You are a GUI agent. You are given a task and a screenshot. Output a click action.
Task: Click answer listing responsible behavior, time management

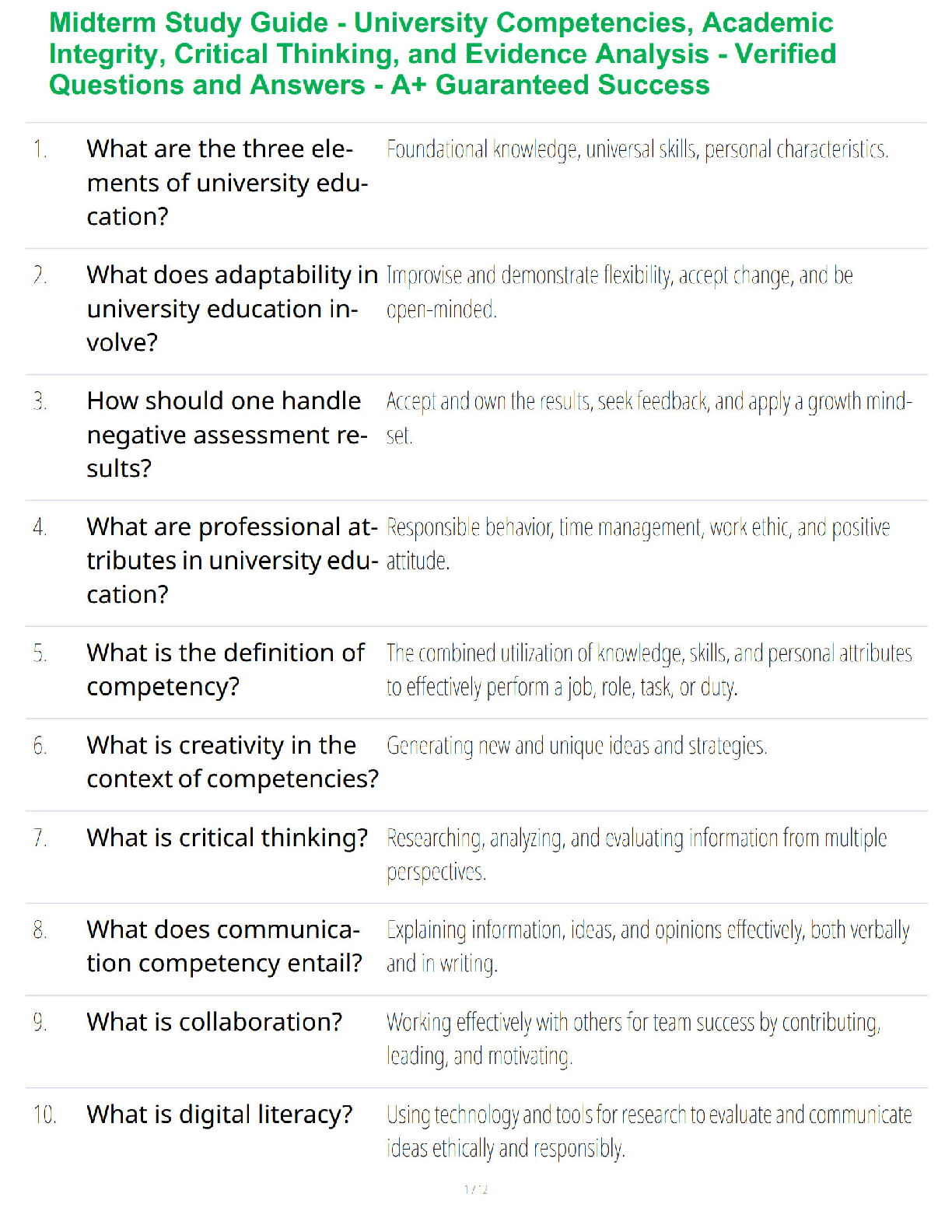tap(638, 544)
